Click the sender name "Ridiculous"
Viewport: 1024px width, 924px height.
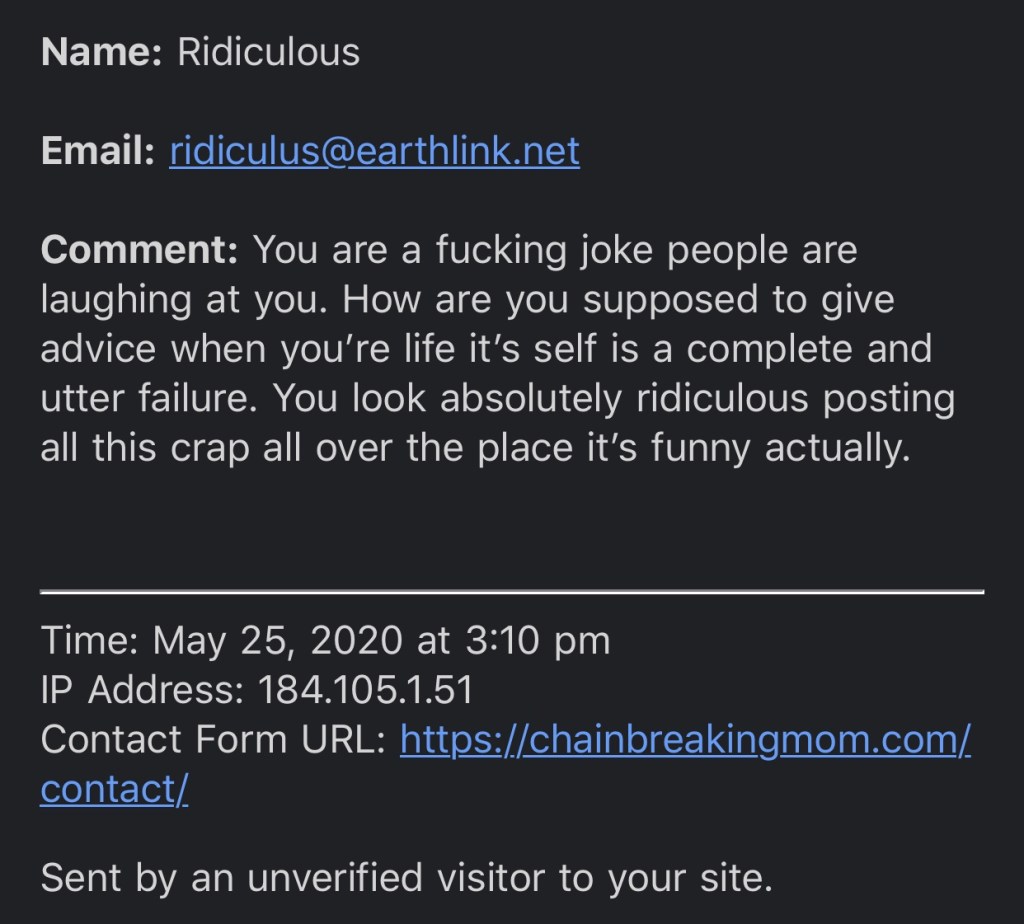[268, 52]
